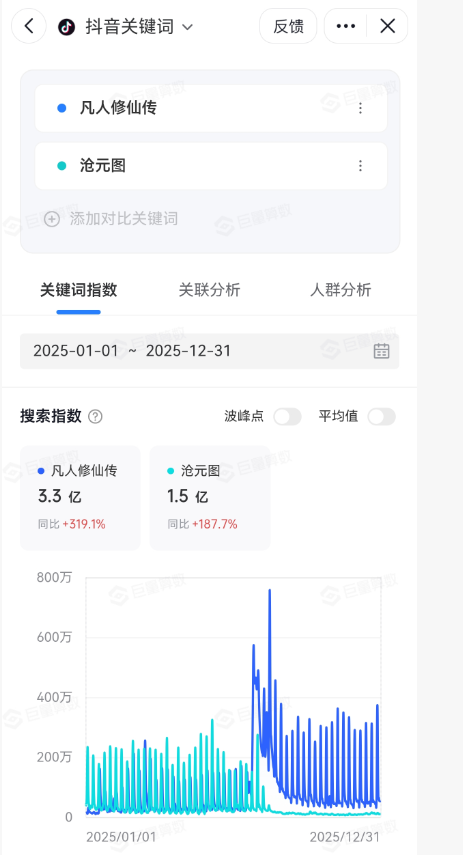Close the mini program with X
The image size is (463, 855).
pyautogui.click(x=388, y=26)
